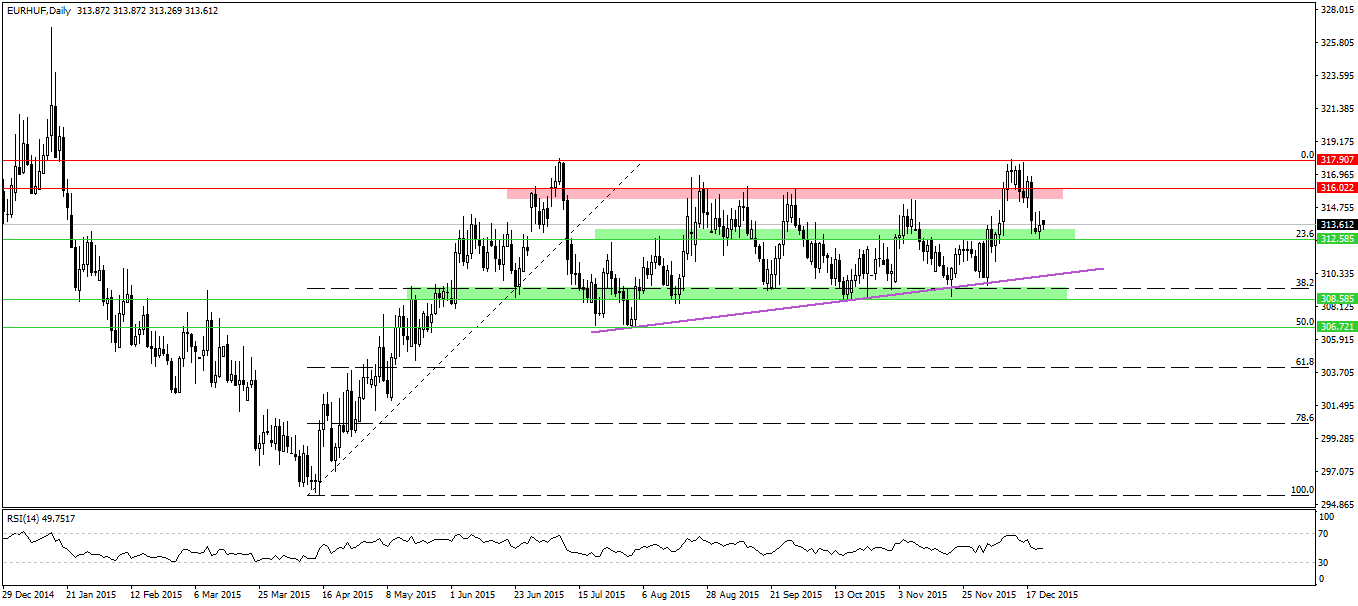Select the Fibonacci 100.0 level label
This screenshot has width=1358, height=606.
point(1302,489)
